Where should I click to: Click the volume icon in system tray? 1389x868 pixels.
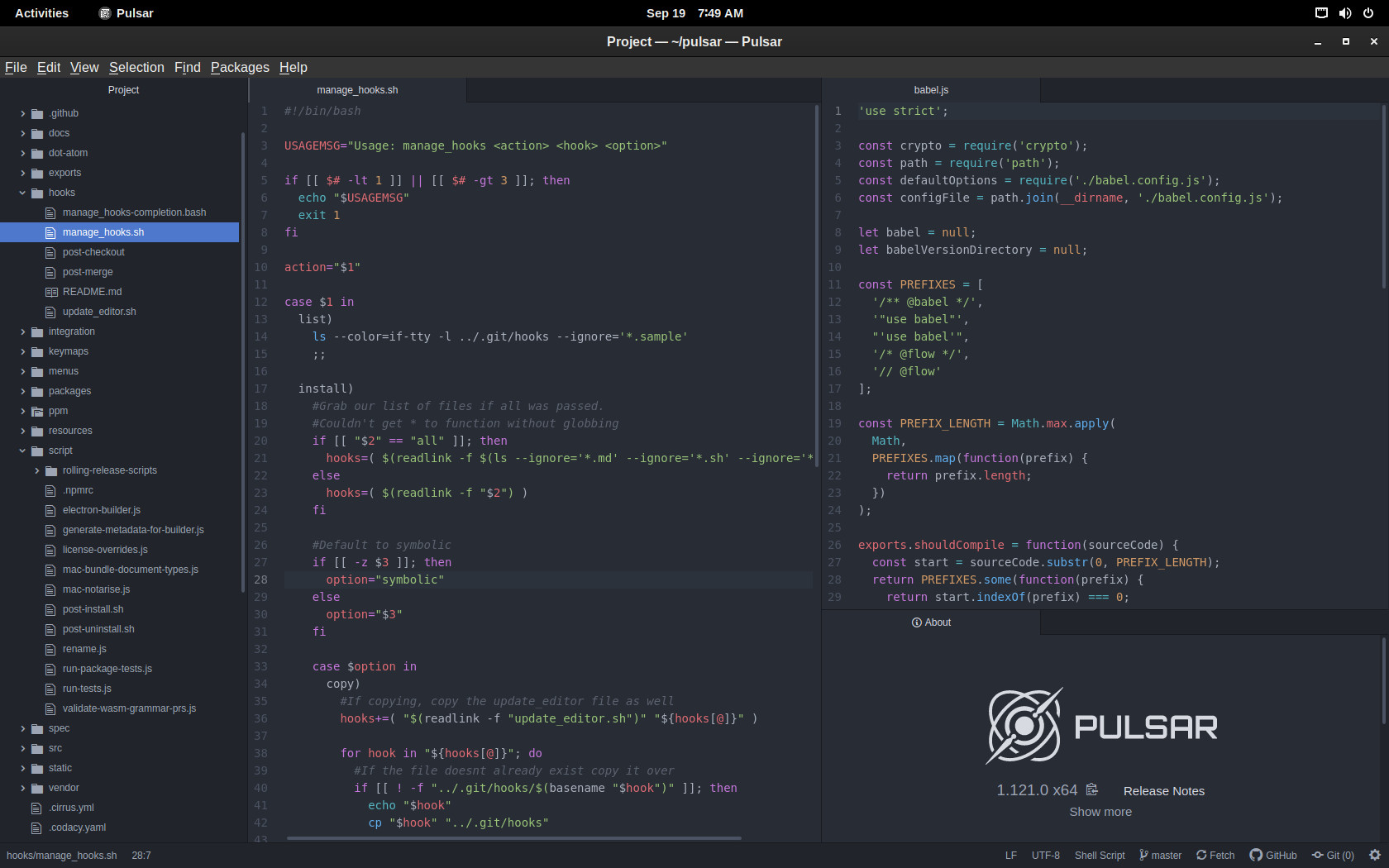(1345, 13)
